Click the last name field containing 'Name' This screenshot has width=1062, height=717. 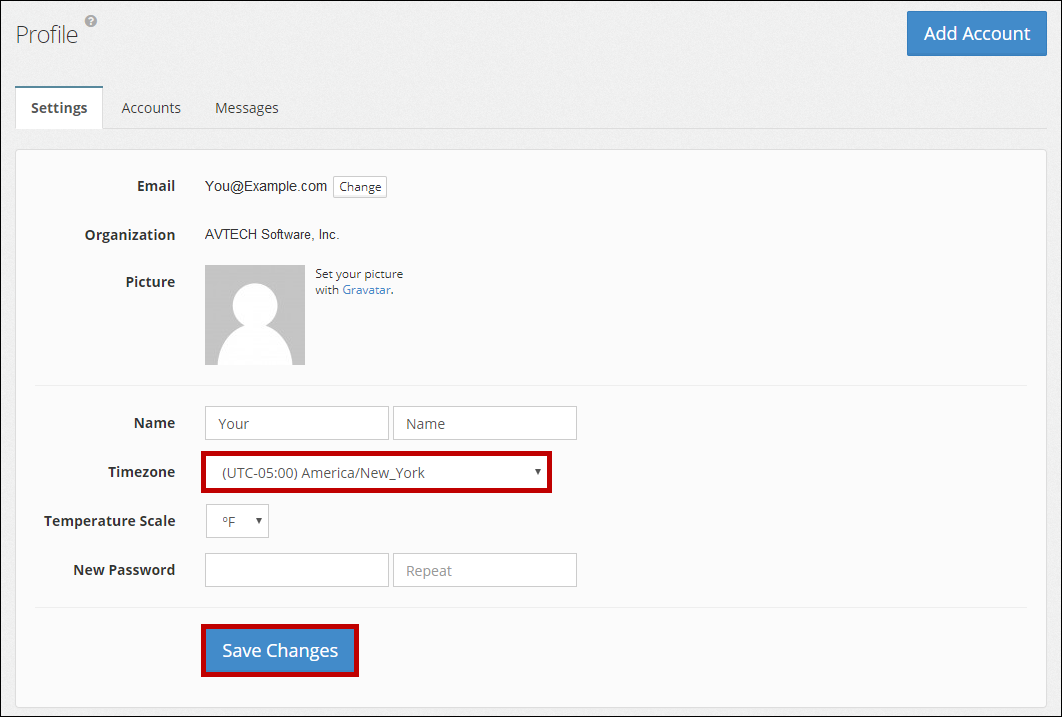pos(484,423)
